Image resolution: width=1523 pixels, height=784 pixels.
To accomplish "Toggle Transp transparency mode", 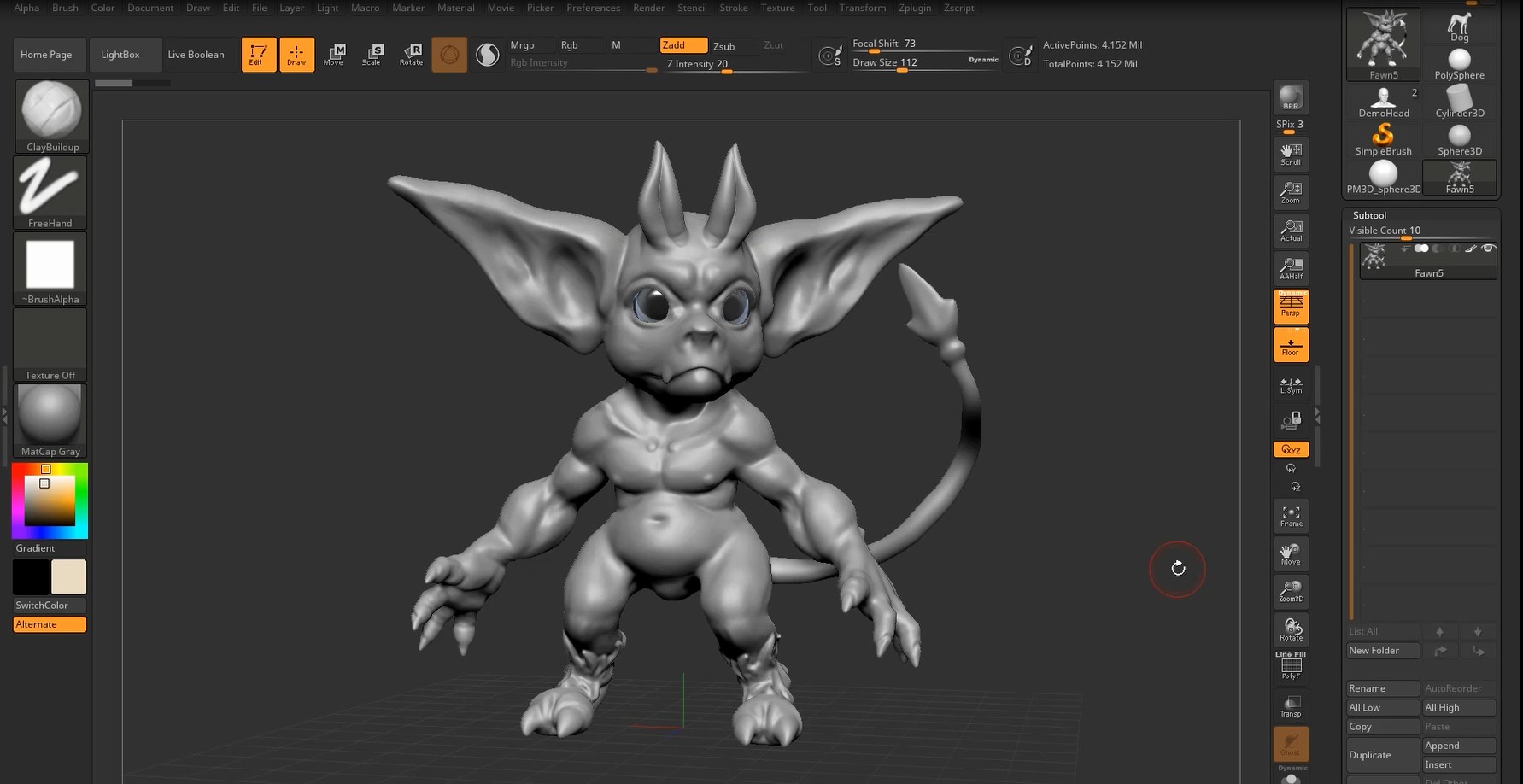I will tap(1291, 705).
